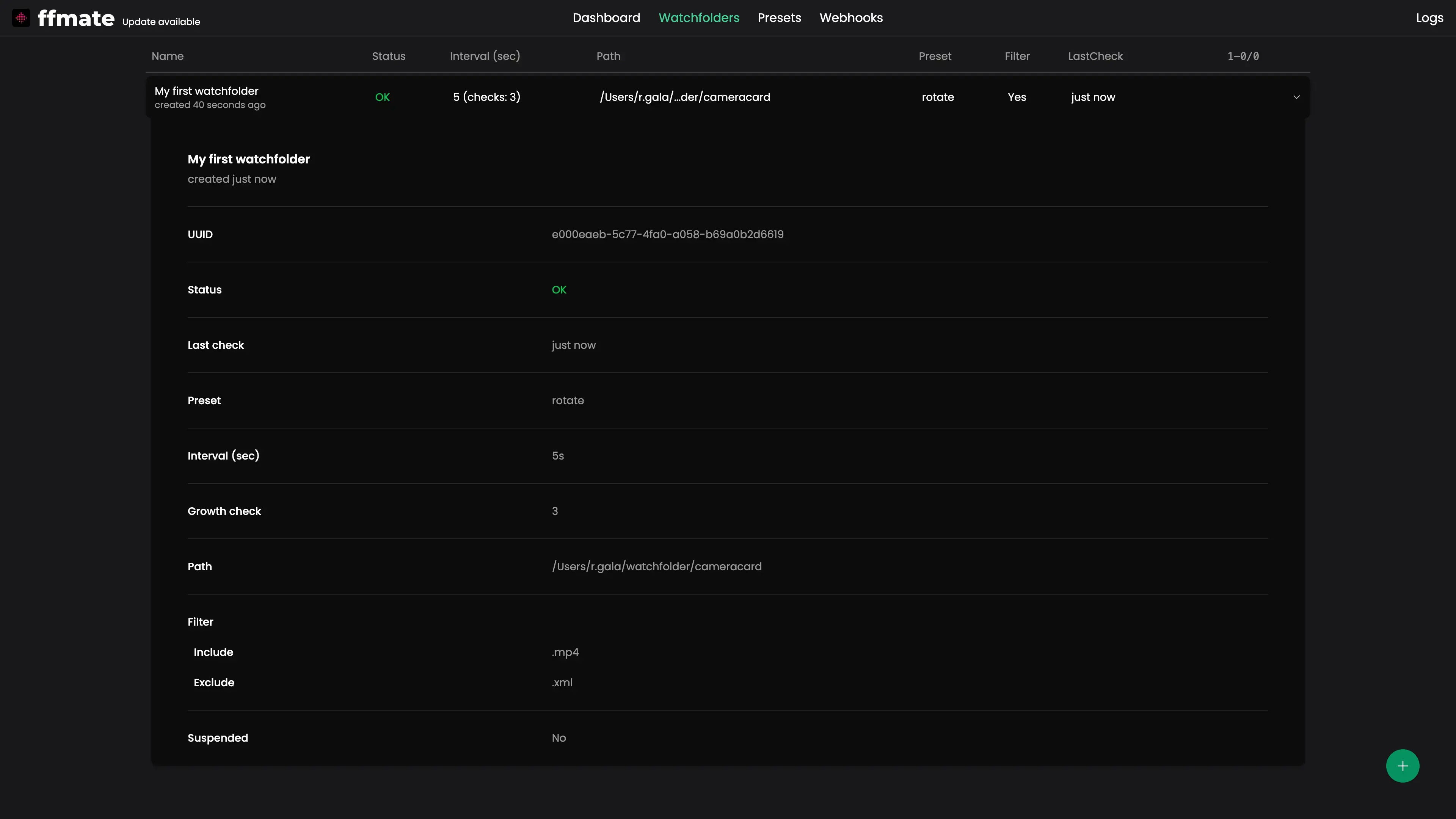Open the Dashboard tab
This screenshot has width=1456, height=819.
pos(606,18)
